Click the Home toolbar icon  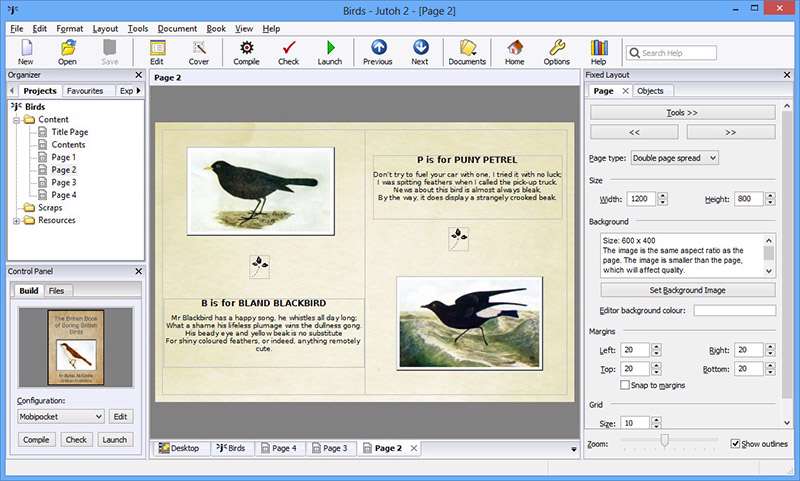tap(514, 51)
